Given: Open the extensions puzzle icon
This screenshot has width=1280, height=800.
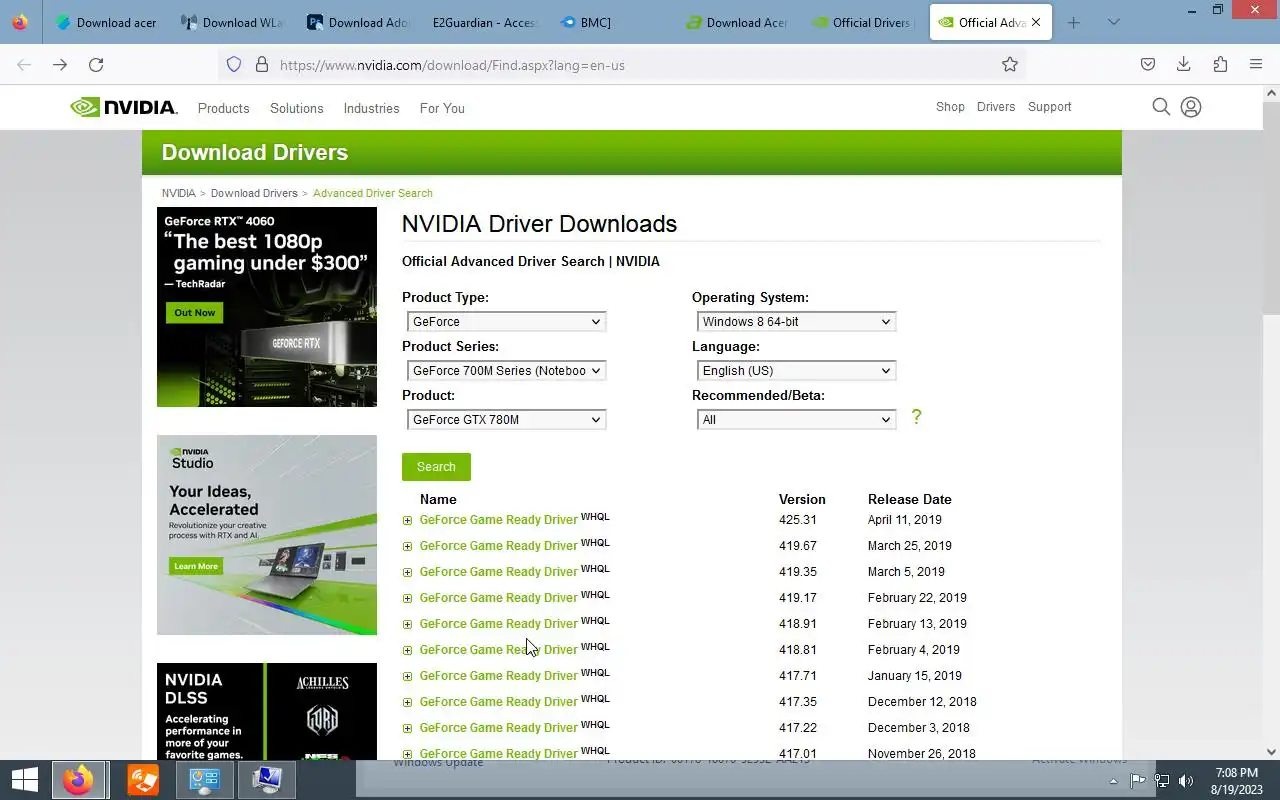Looking at the screenshot, I should pos(1220,64).
